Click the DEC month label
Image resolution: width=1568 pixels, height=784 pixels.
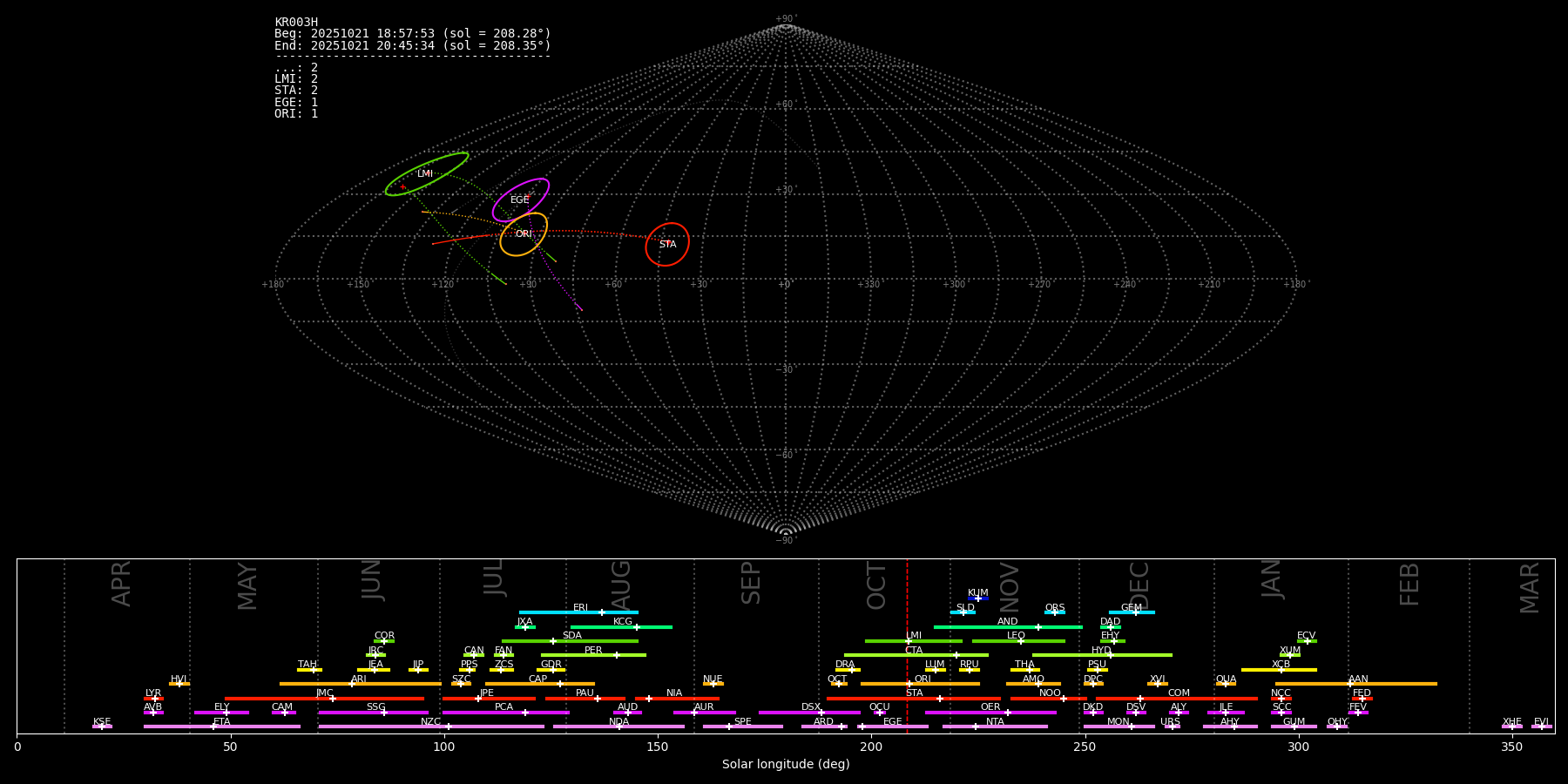click(1139, 585)
